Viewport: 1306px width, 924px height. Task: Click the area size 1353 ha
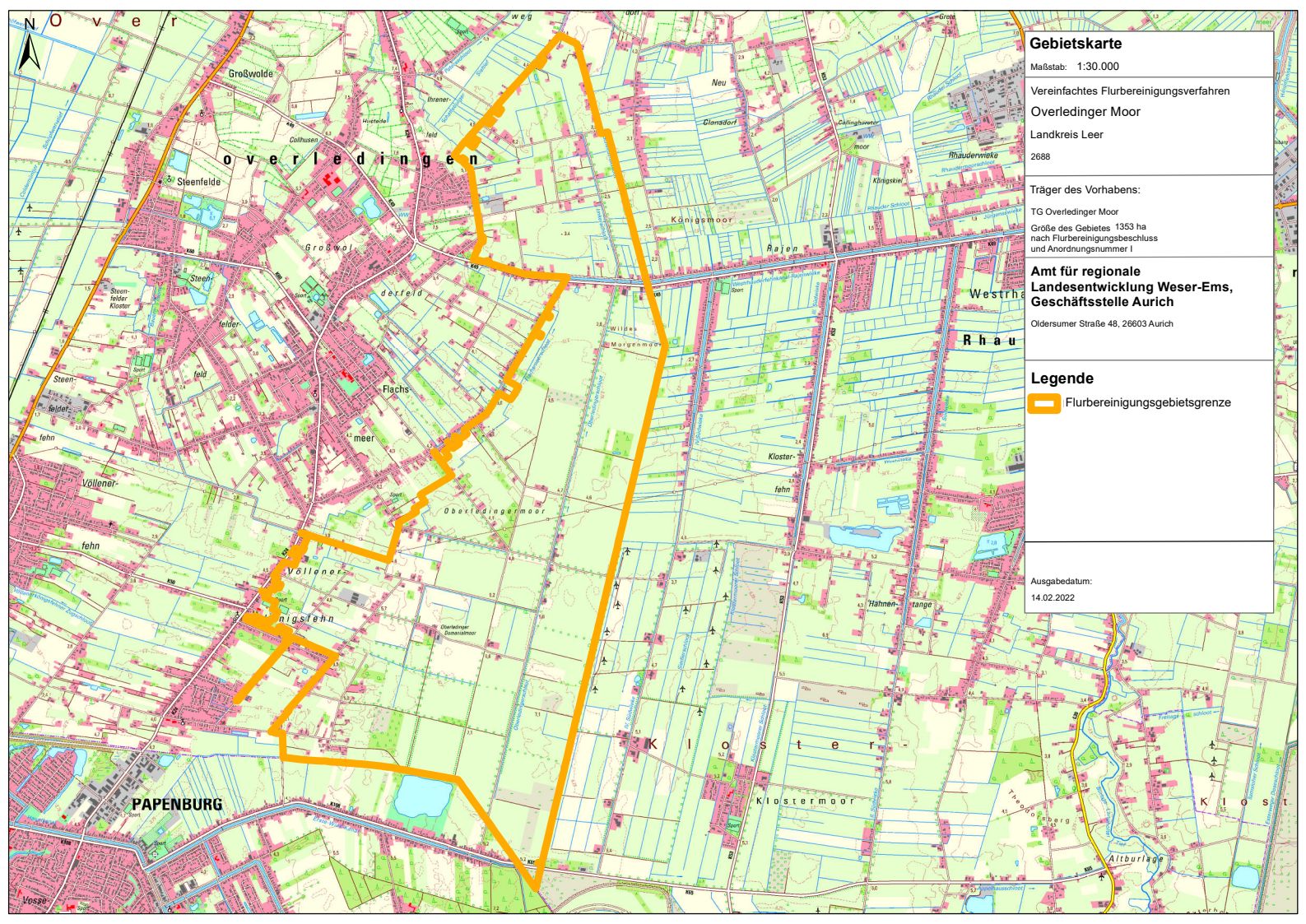click(1130, 226)
